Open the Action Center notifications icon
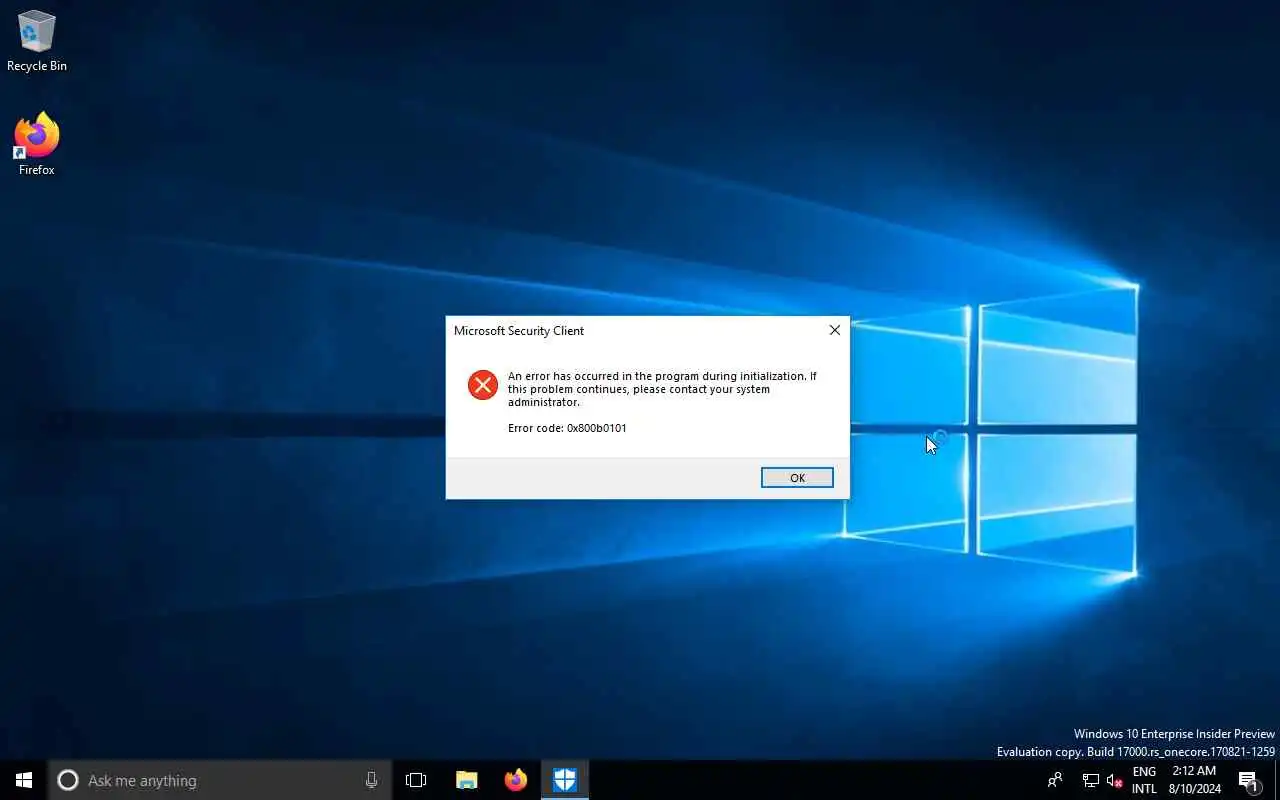Viewport: 1280px width, 800px height. point(1249,780)
